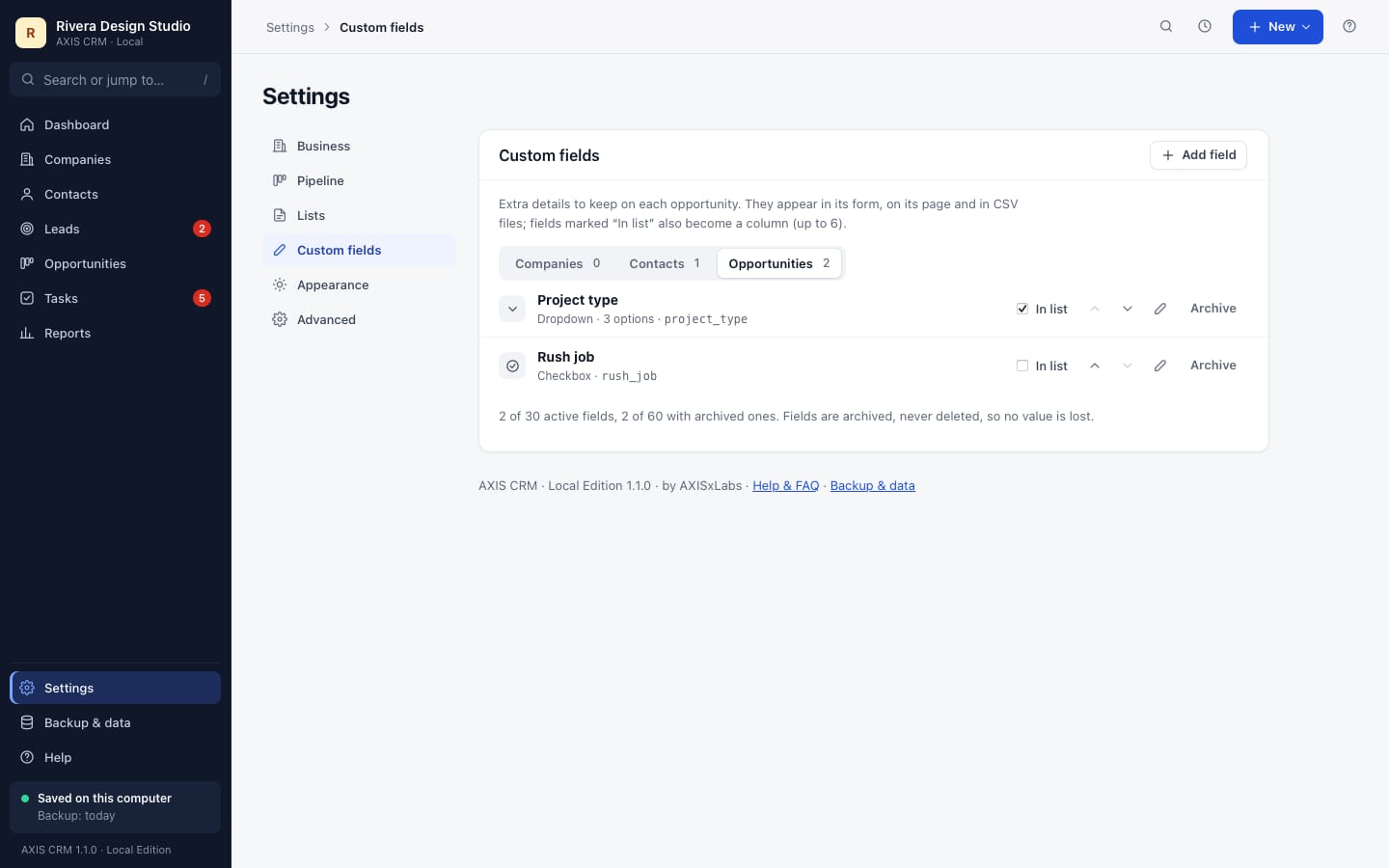Click the Search or jump to field
The image size is (1389, 868).
(x=115, y=79)
